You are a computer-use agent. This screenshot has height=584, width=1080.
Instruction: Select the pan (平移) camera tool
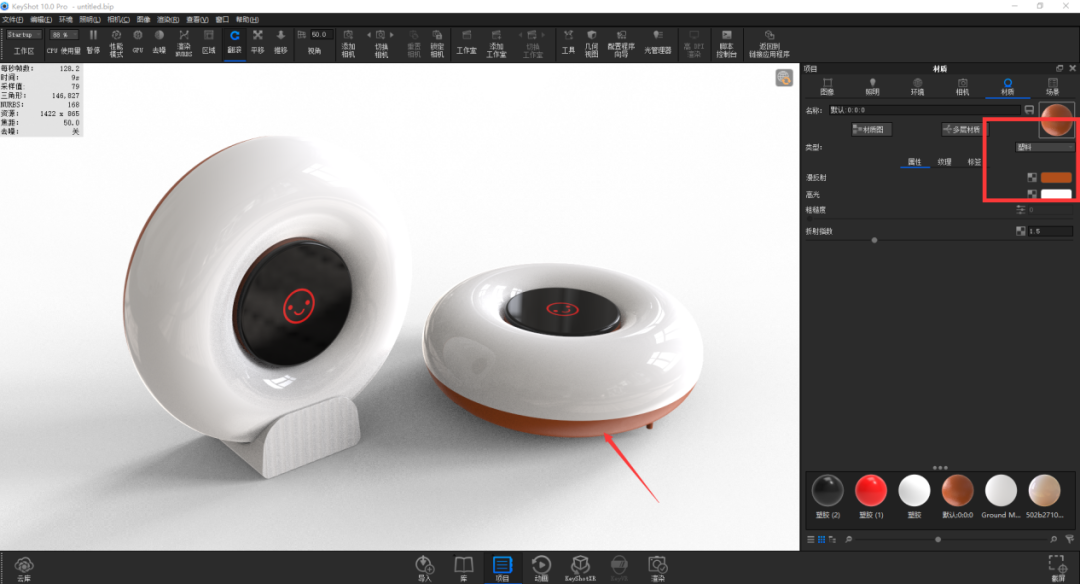258,41
